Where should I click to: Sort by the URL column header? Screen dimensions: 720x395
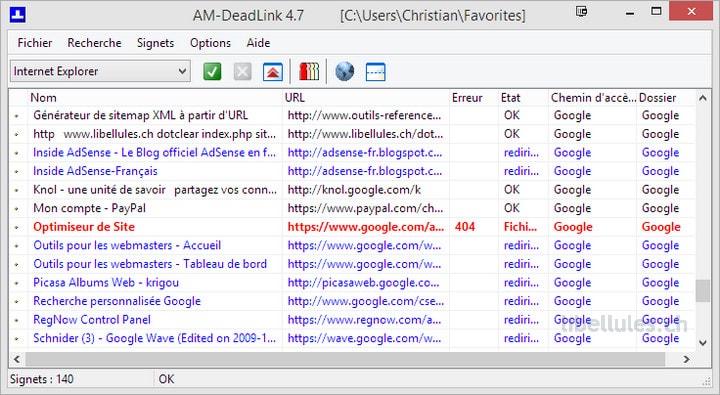click(365, 98)
